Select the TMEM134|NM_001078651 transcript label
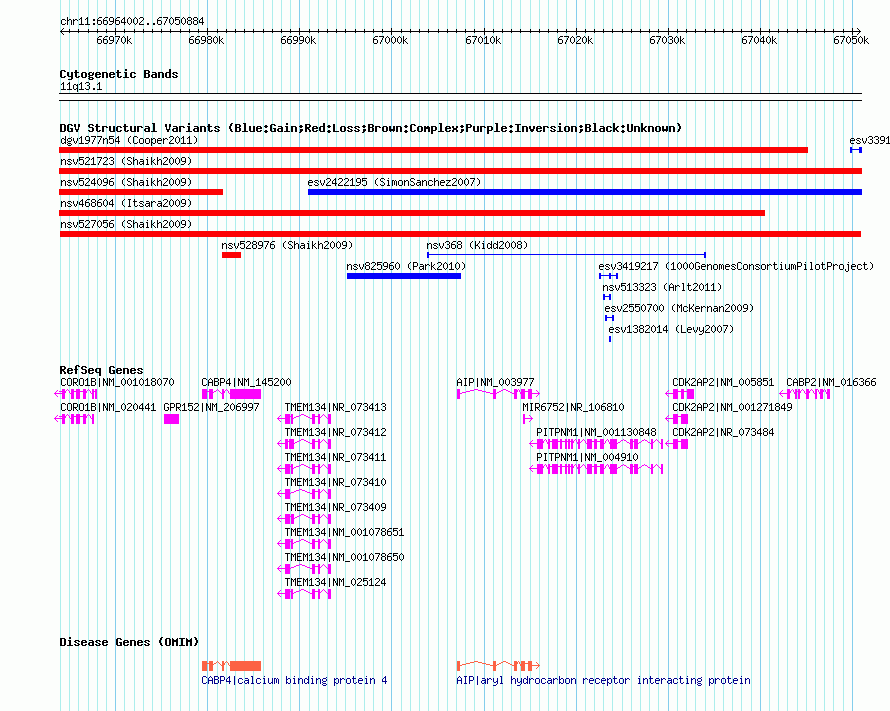Image resolution: width=890 pixels, height=711 pixels. point(345,532)
